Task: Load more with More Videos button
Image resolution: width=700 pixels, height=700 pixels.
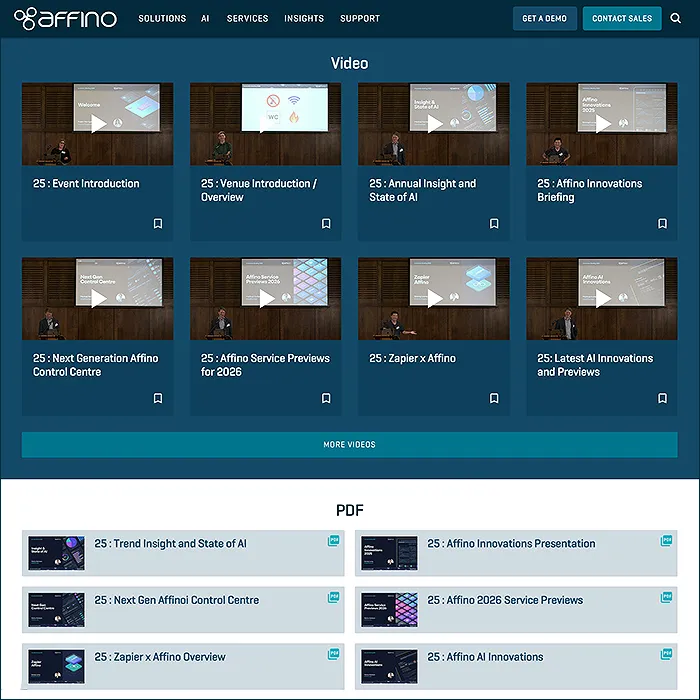Action: [349, 445]
